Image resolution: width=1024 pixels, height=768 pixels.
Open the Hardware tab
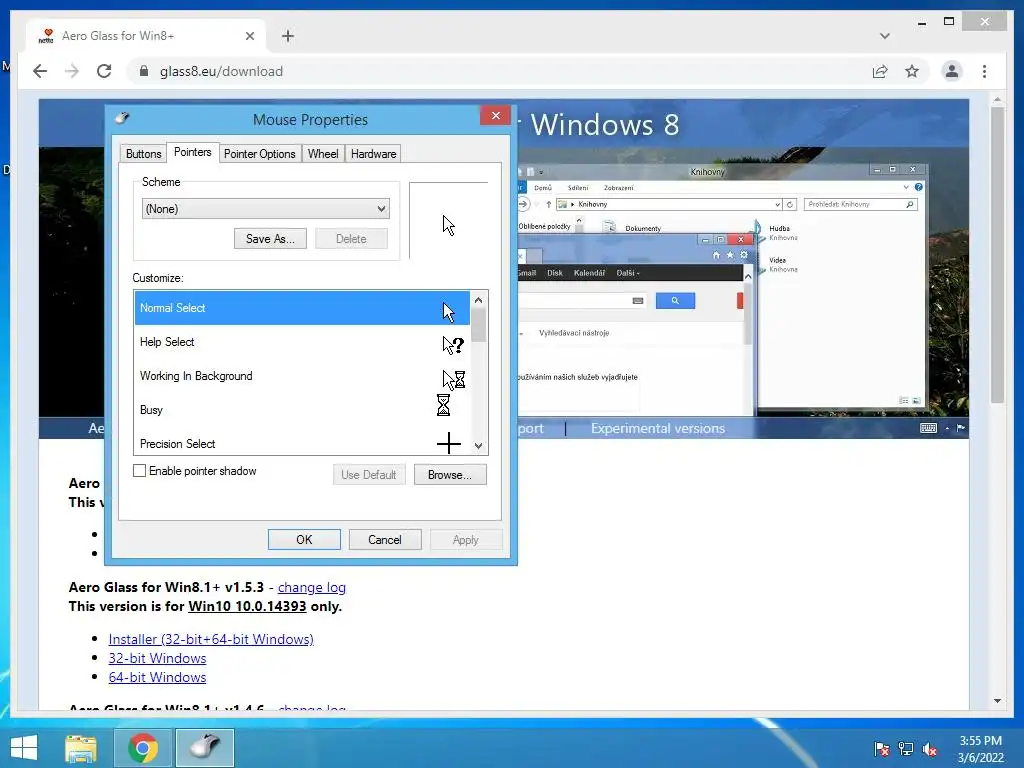click(x=373, y=154)
